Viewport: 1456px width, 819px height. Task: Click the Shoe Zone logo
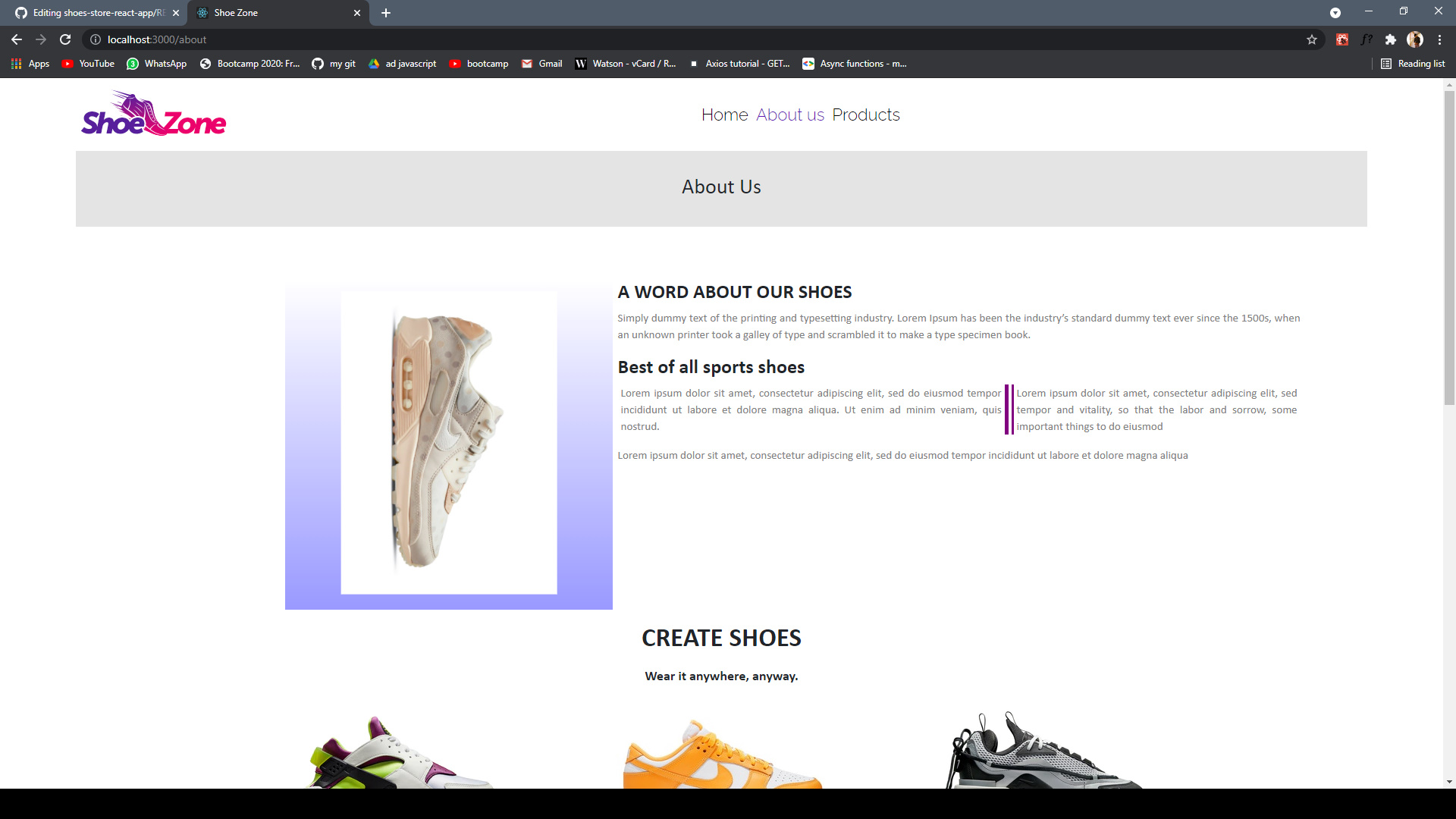coord(153,114)
